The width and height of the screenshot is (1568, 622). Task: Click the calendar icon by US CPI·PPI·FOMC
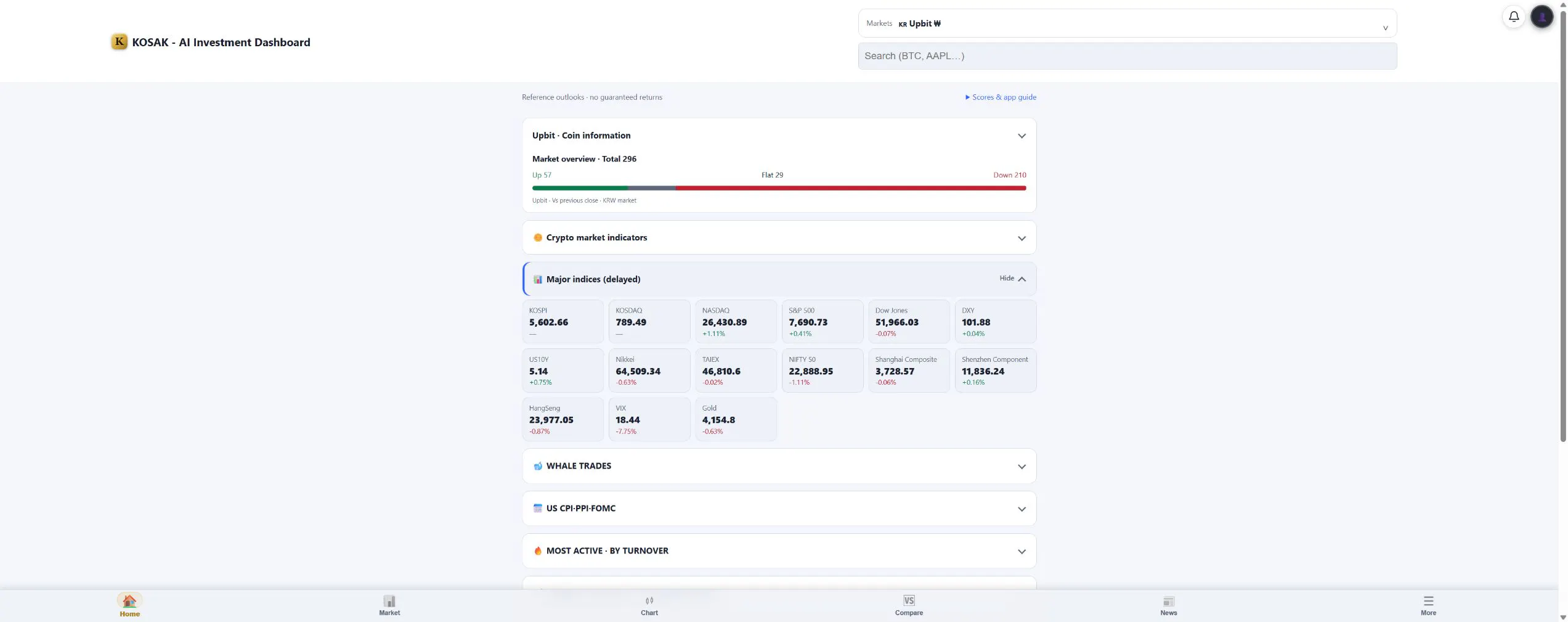(537, 509)
